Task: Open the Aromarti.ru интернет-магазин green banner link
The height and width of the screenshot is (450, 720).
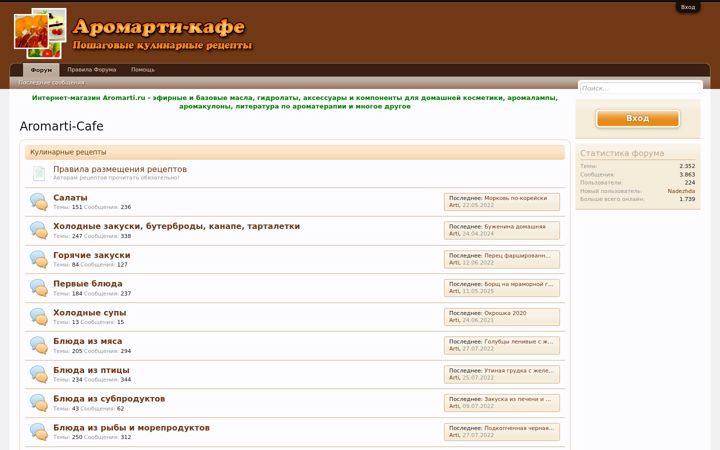Action: [x=295, y=102]
